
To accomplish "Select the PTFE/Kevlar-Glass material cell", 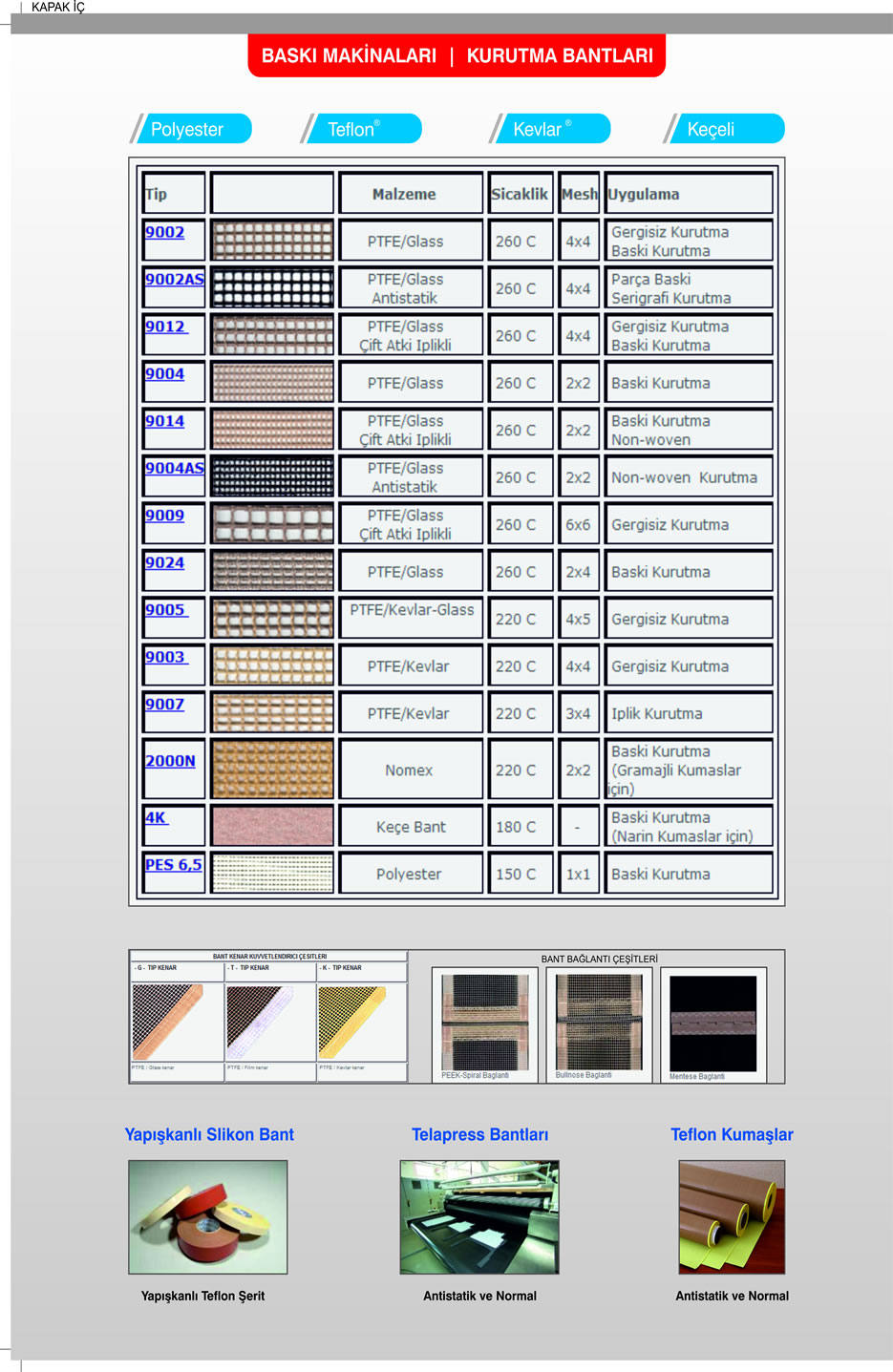I will click(x=412, y=619).
